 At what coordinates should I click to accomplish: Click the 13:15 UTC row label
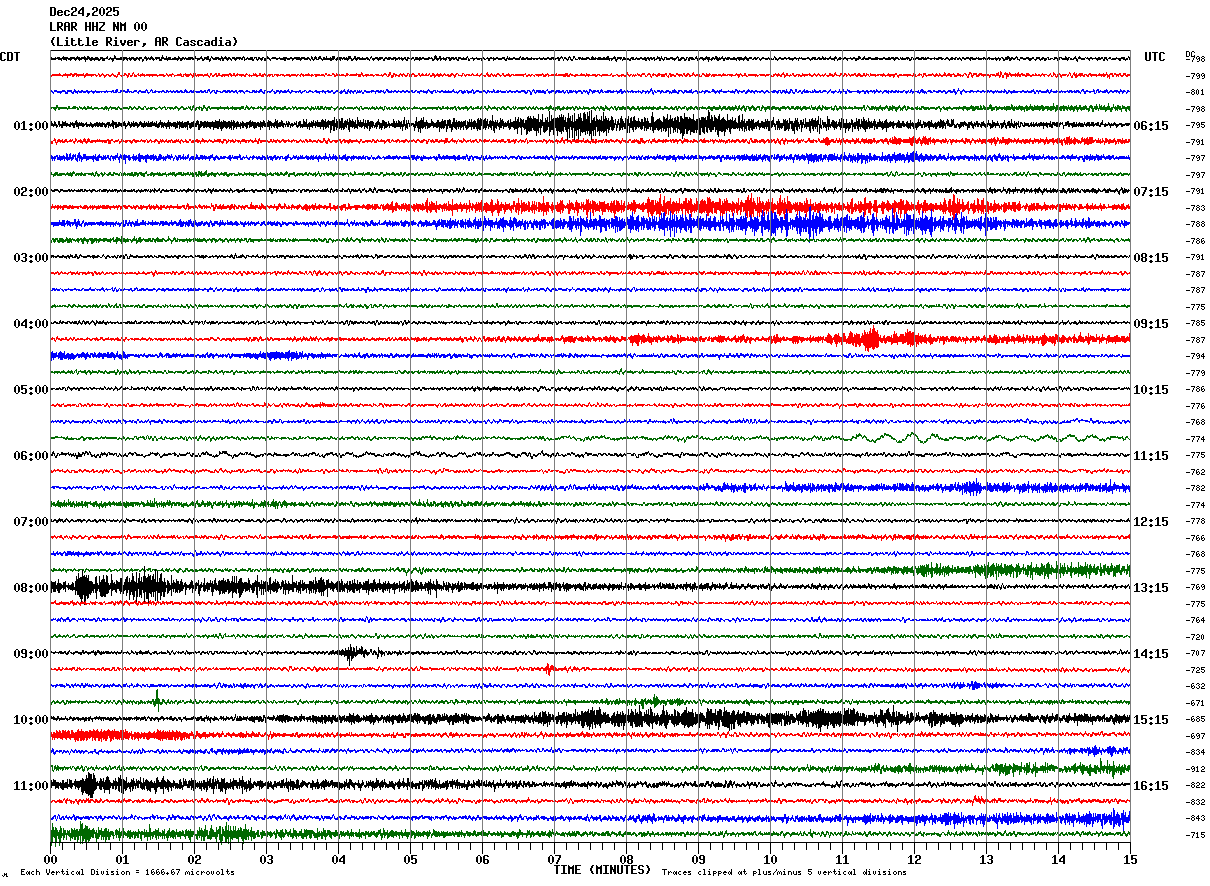[1152, 588]
